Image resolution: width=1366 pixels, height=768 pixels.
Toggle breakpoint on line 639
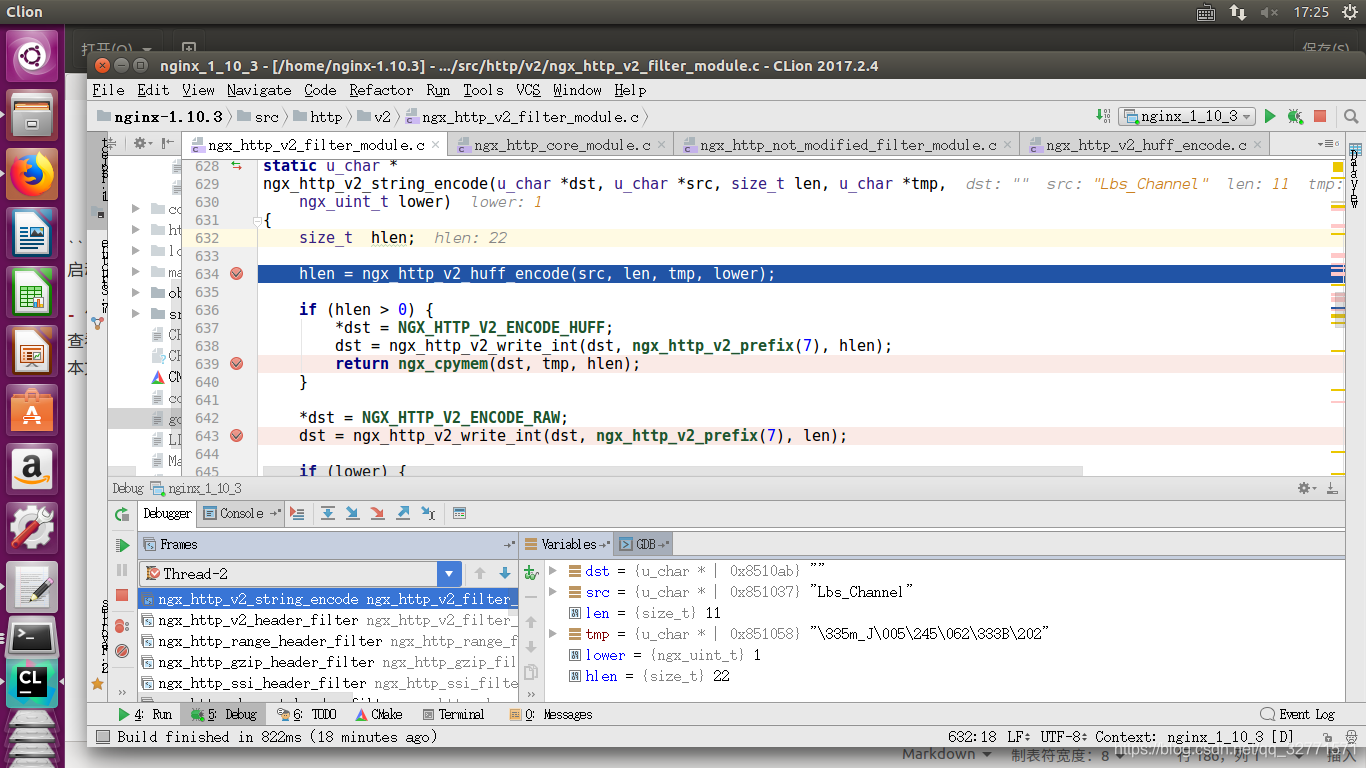point(237,364)
